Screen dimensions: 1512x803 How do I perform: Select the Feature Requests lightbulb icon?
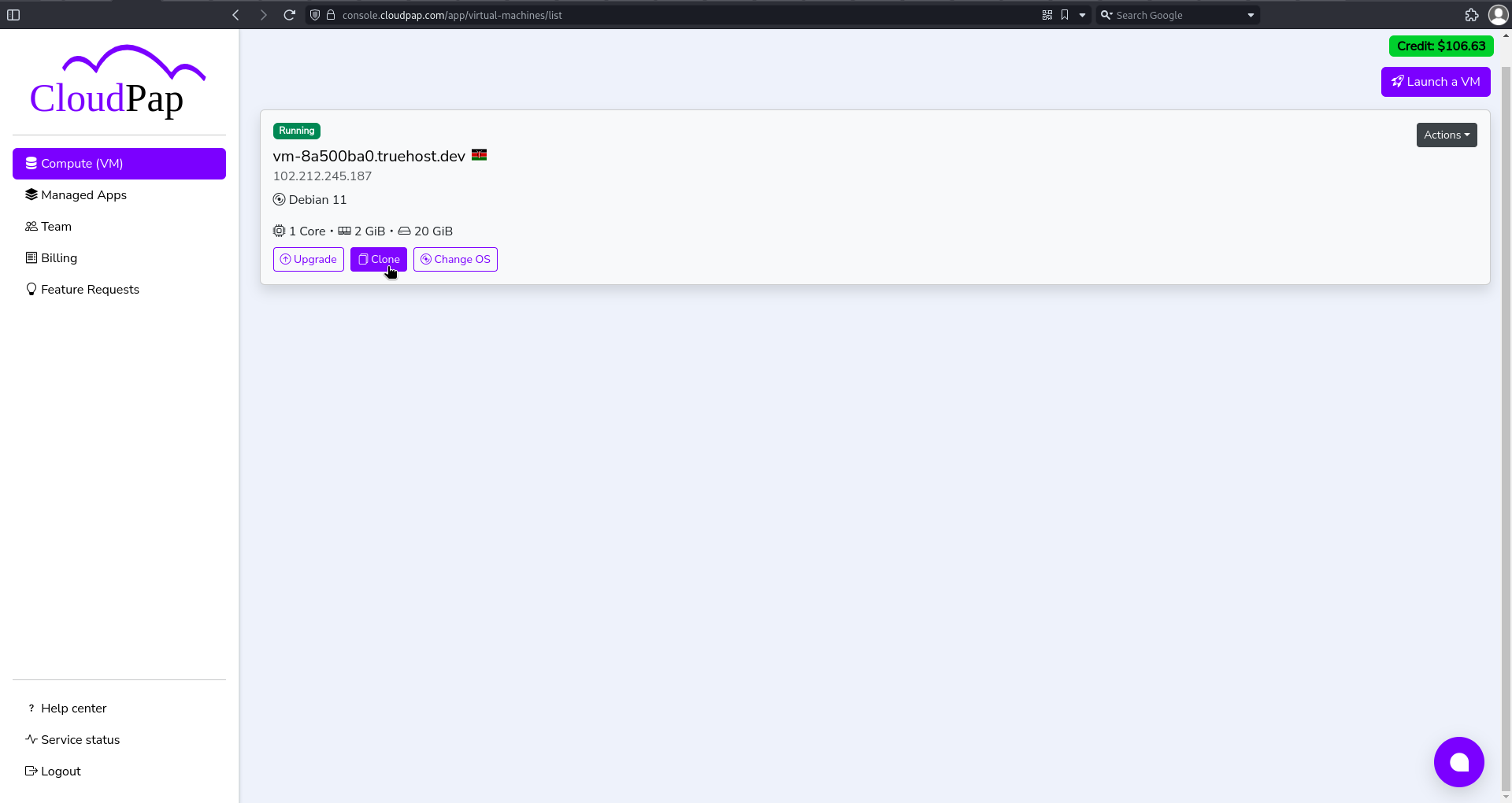point(31,289)
